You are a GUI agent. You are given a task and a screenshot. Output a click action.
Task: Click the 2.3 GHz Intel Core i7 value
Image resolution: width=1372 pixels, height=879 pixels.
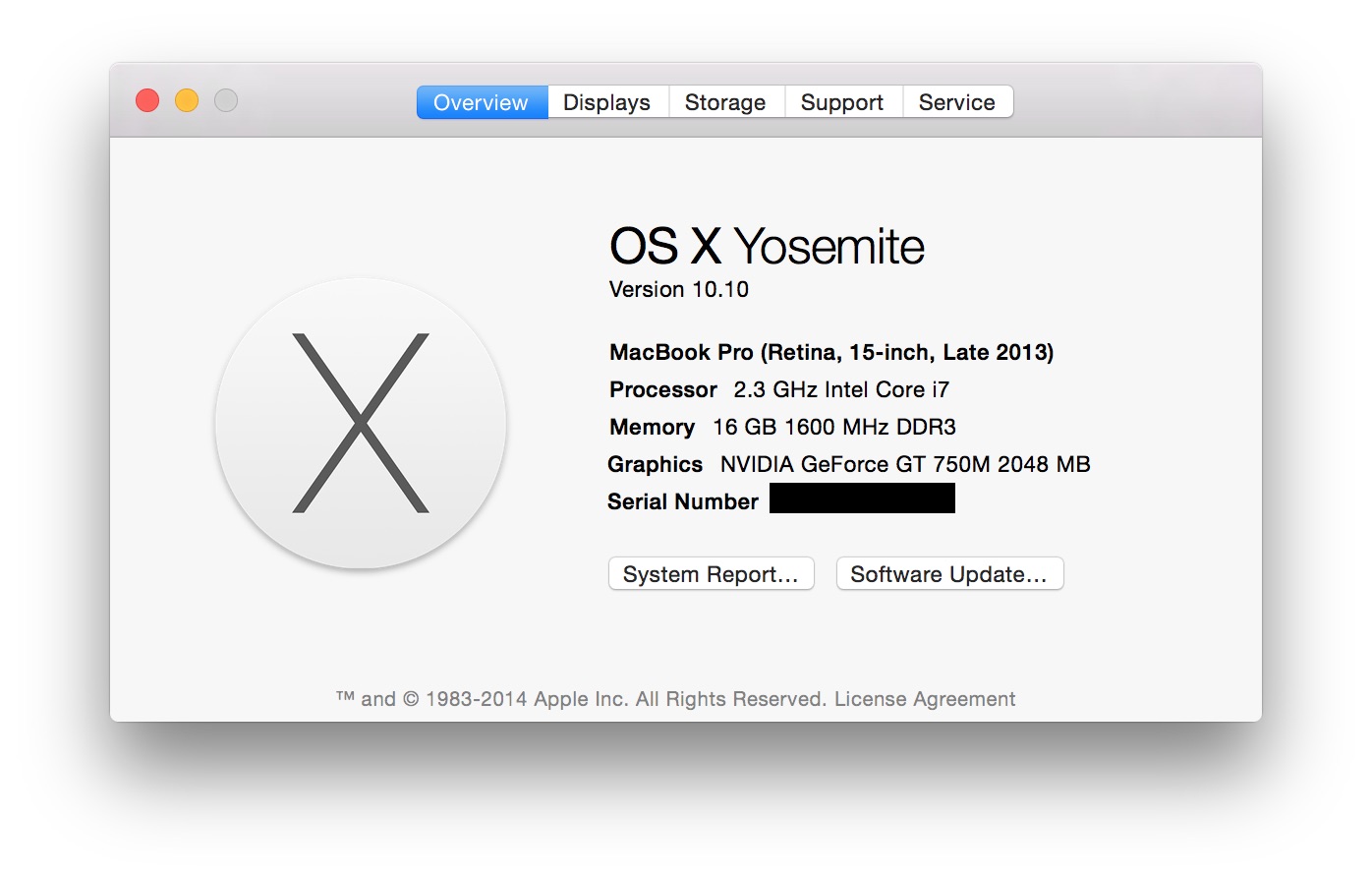pos(841,389)
